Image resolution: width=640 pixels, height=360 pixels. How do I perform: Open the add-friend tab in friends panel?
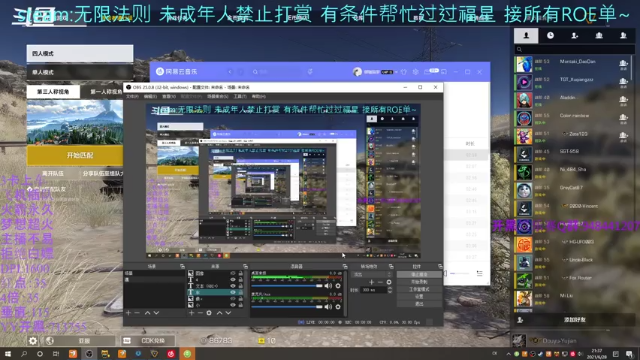coord(574,36)
